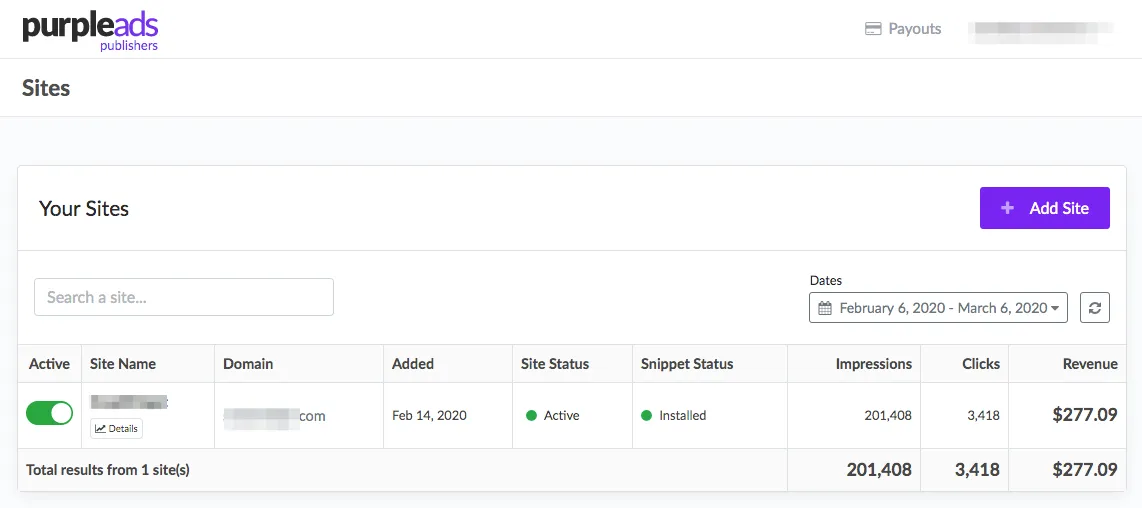Sort by the Clicks column header
The image size is (1142, 508).
981,364
